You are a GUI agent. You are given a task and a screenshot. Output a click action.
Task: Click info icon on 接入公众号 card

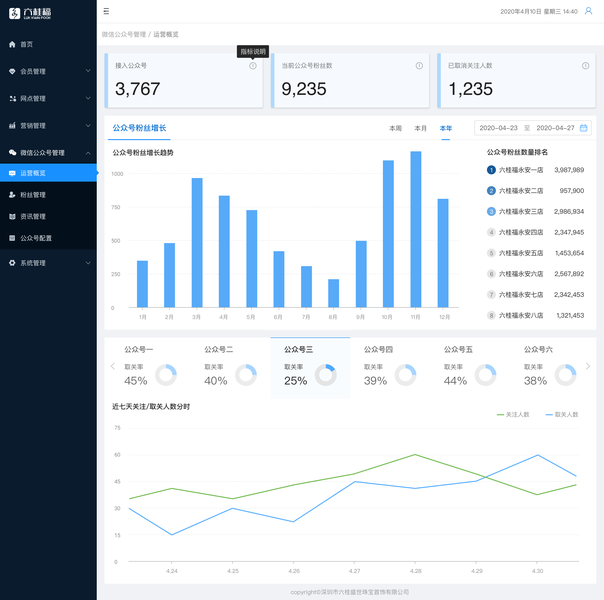click(253, 66)
